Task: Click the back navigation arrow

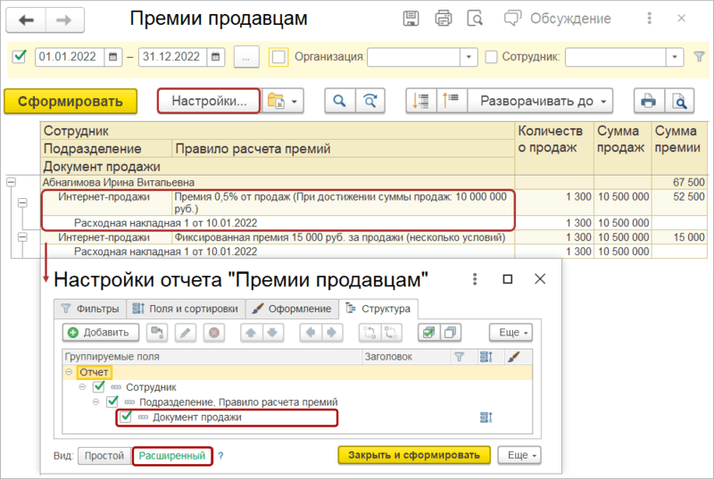Action: click(26, 19)
